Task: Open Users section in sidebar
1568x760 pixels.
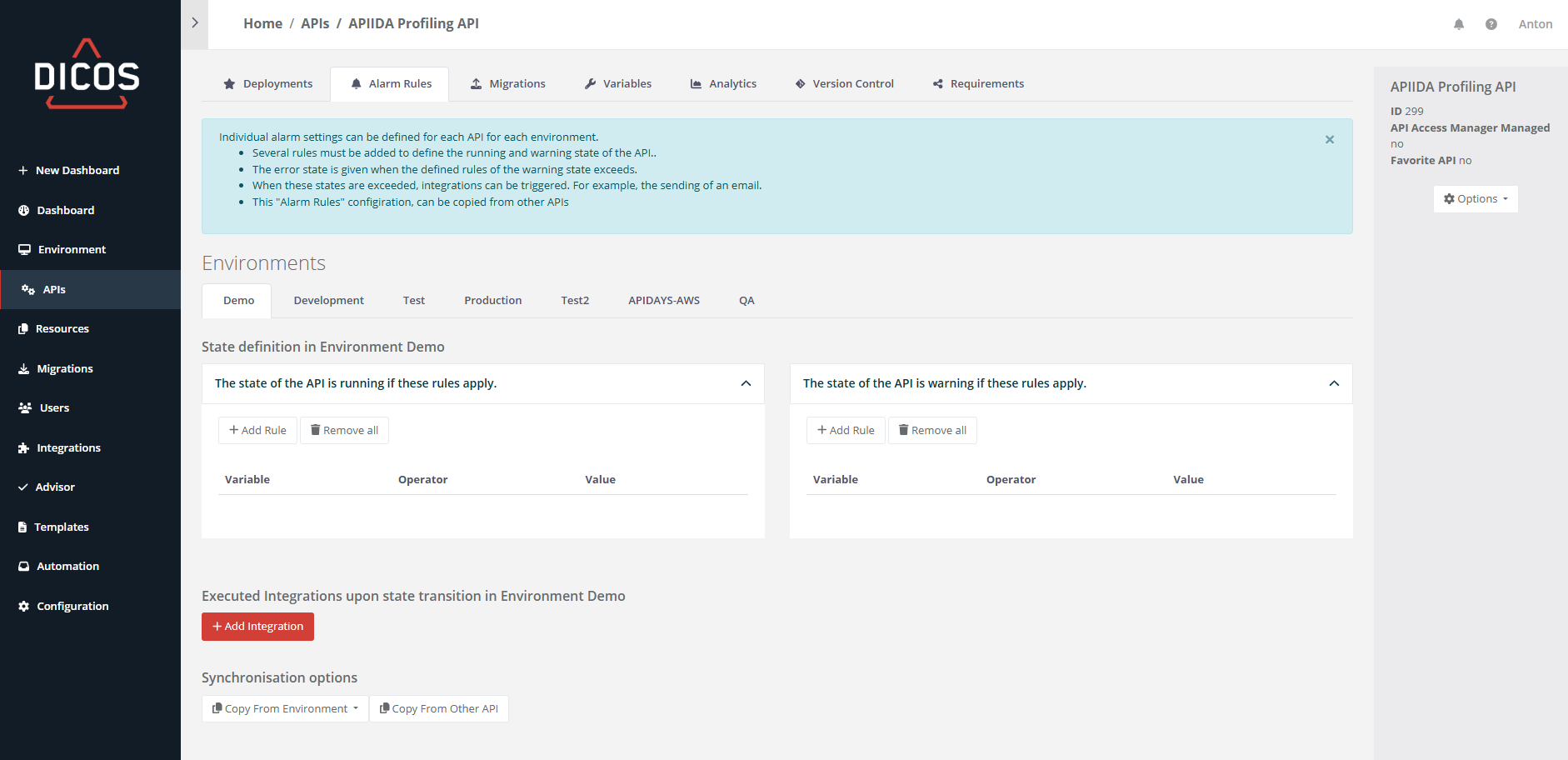Action: (x=54, y=407)
